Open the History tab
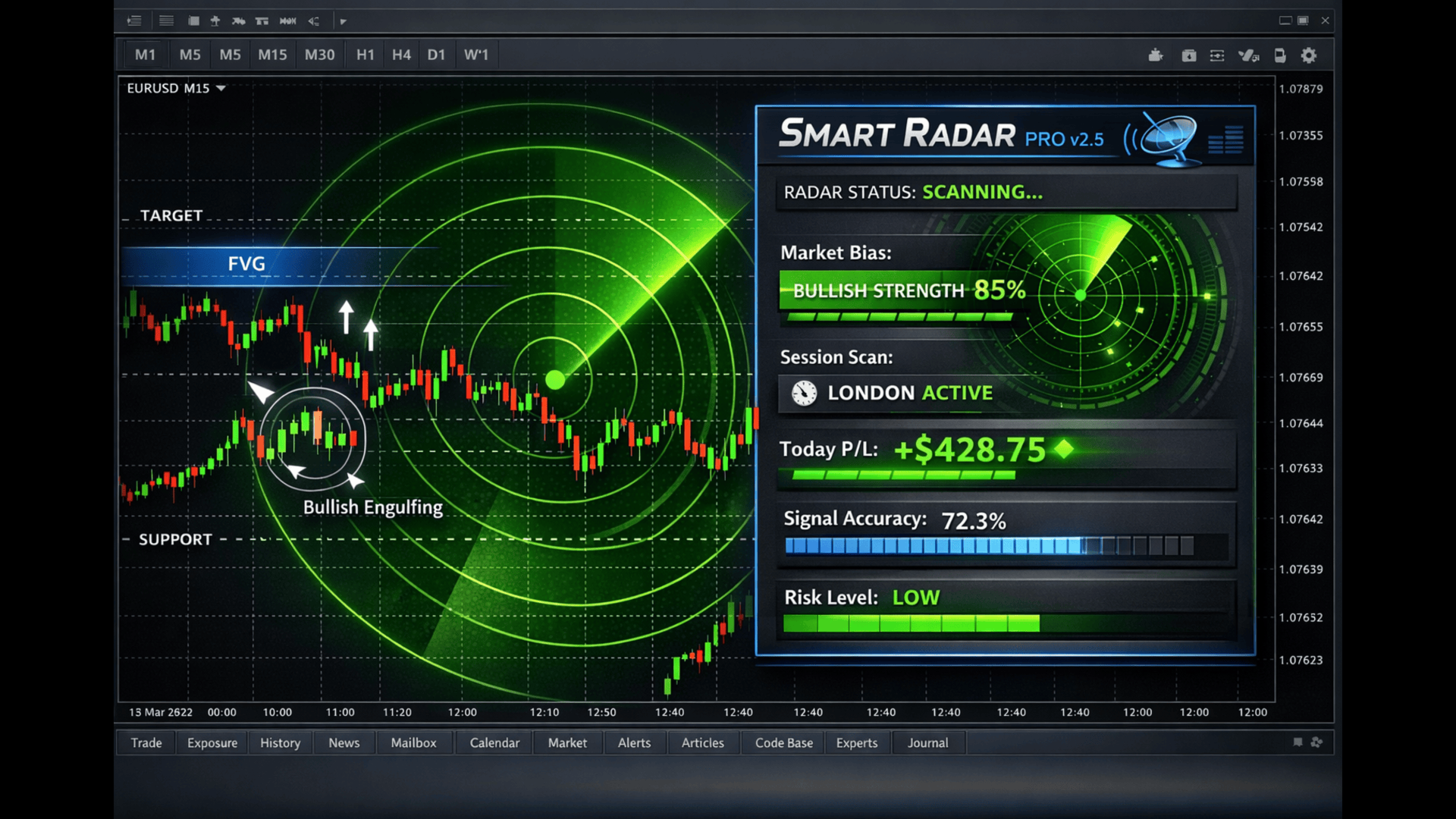The height and width of the screenshot is (819, 1456). [280, 743]
